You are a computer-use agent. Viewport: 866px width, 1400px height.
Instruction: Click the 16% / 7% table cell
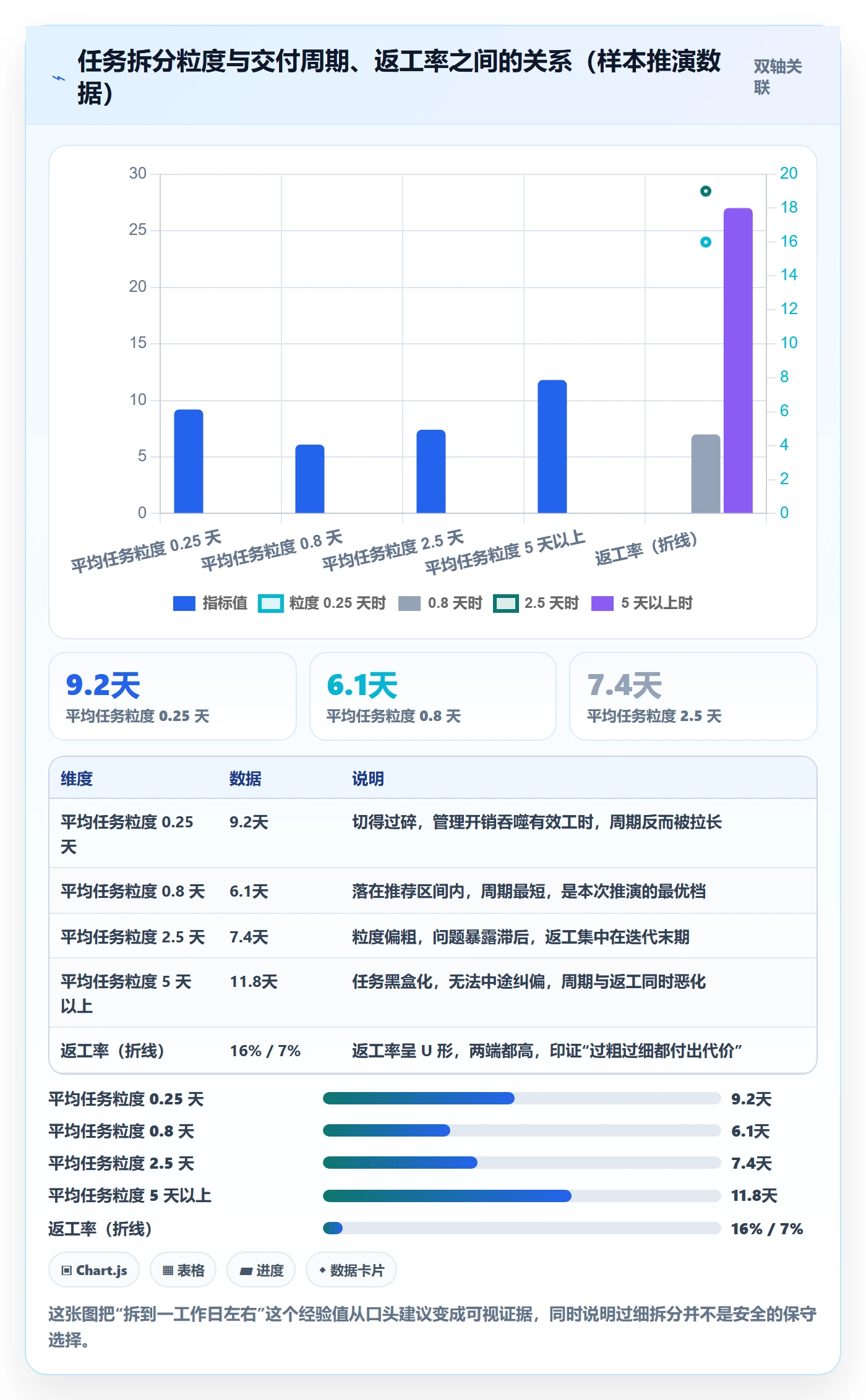tap(265, 1051)
